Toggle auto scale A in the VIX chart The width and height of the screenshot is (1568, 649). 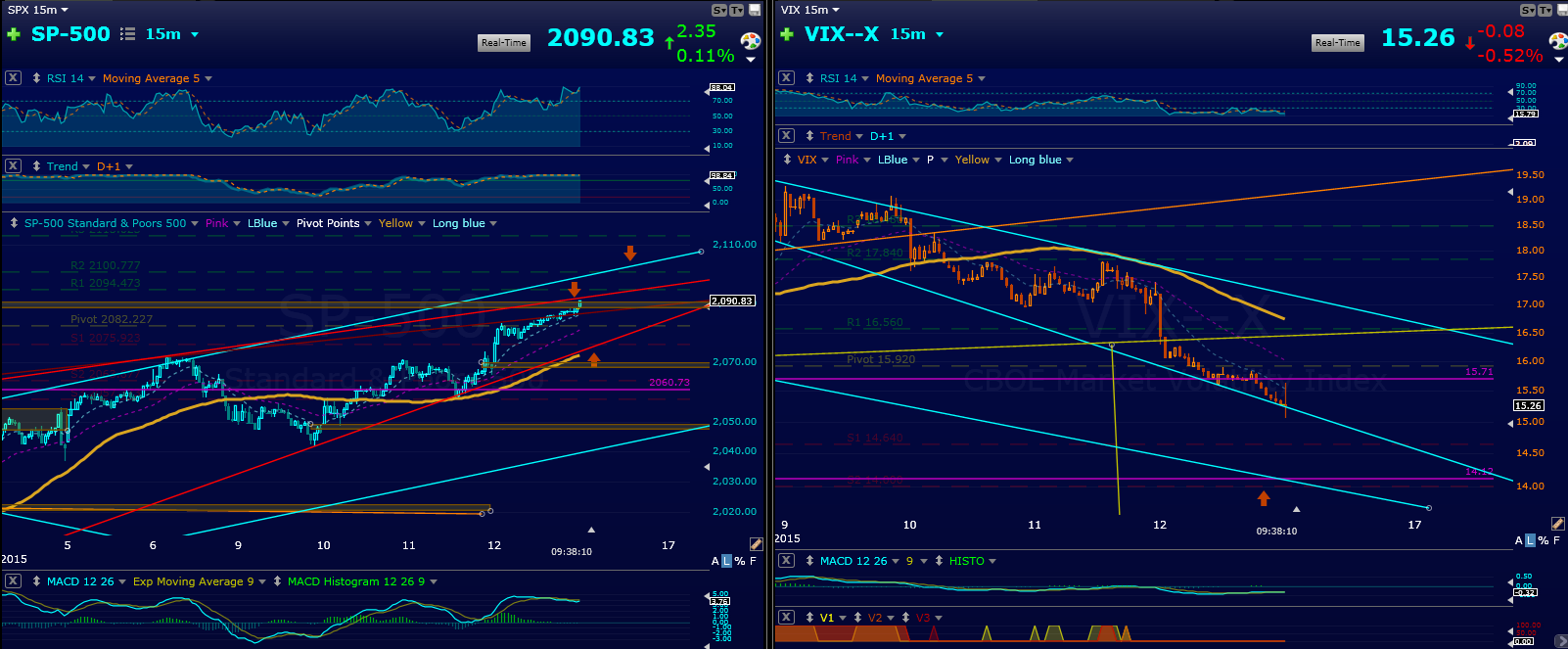[1519, 540]
